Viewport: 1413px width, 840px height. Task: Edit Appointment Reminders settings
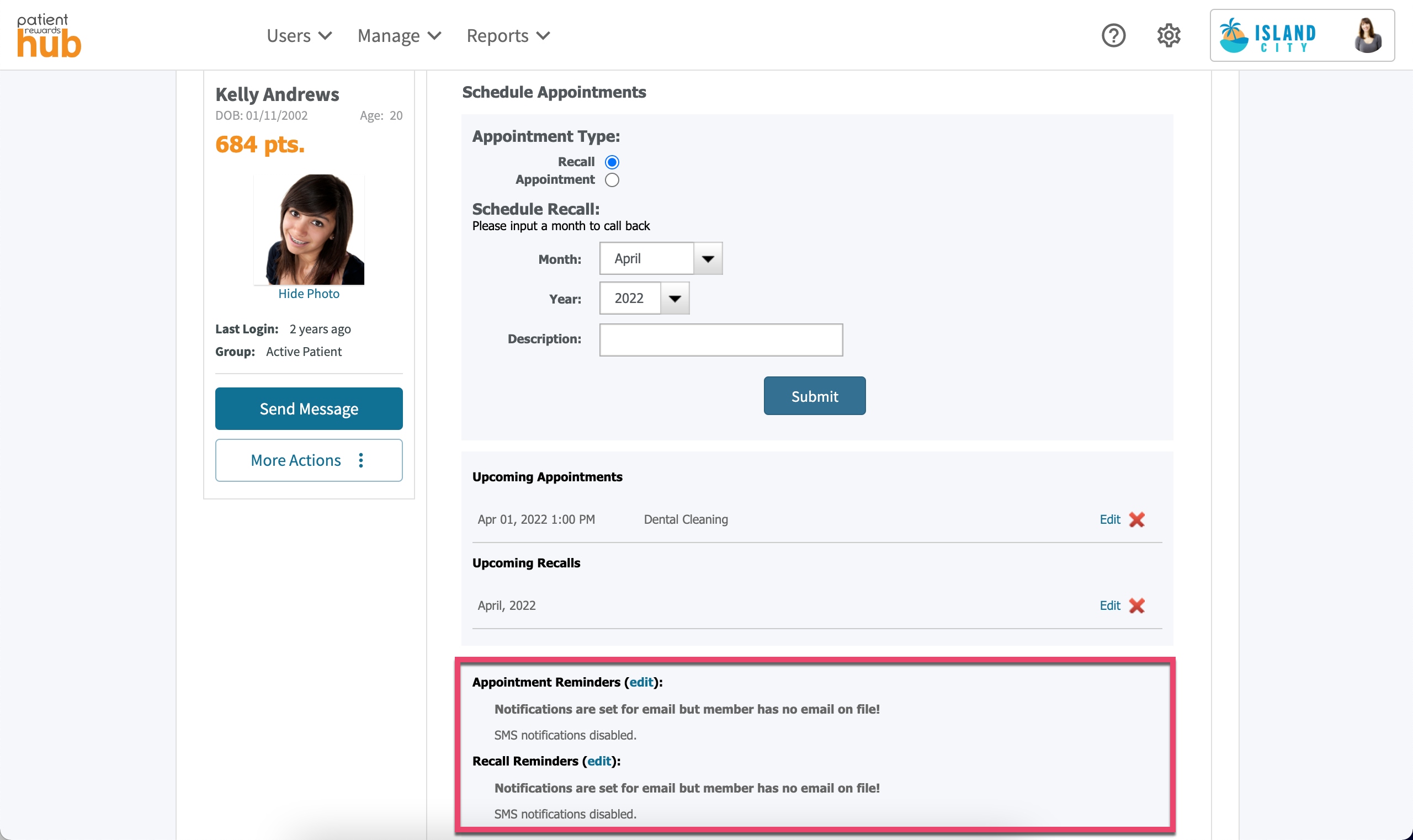[x=641, y=682]
